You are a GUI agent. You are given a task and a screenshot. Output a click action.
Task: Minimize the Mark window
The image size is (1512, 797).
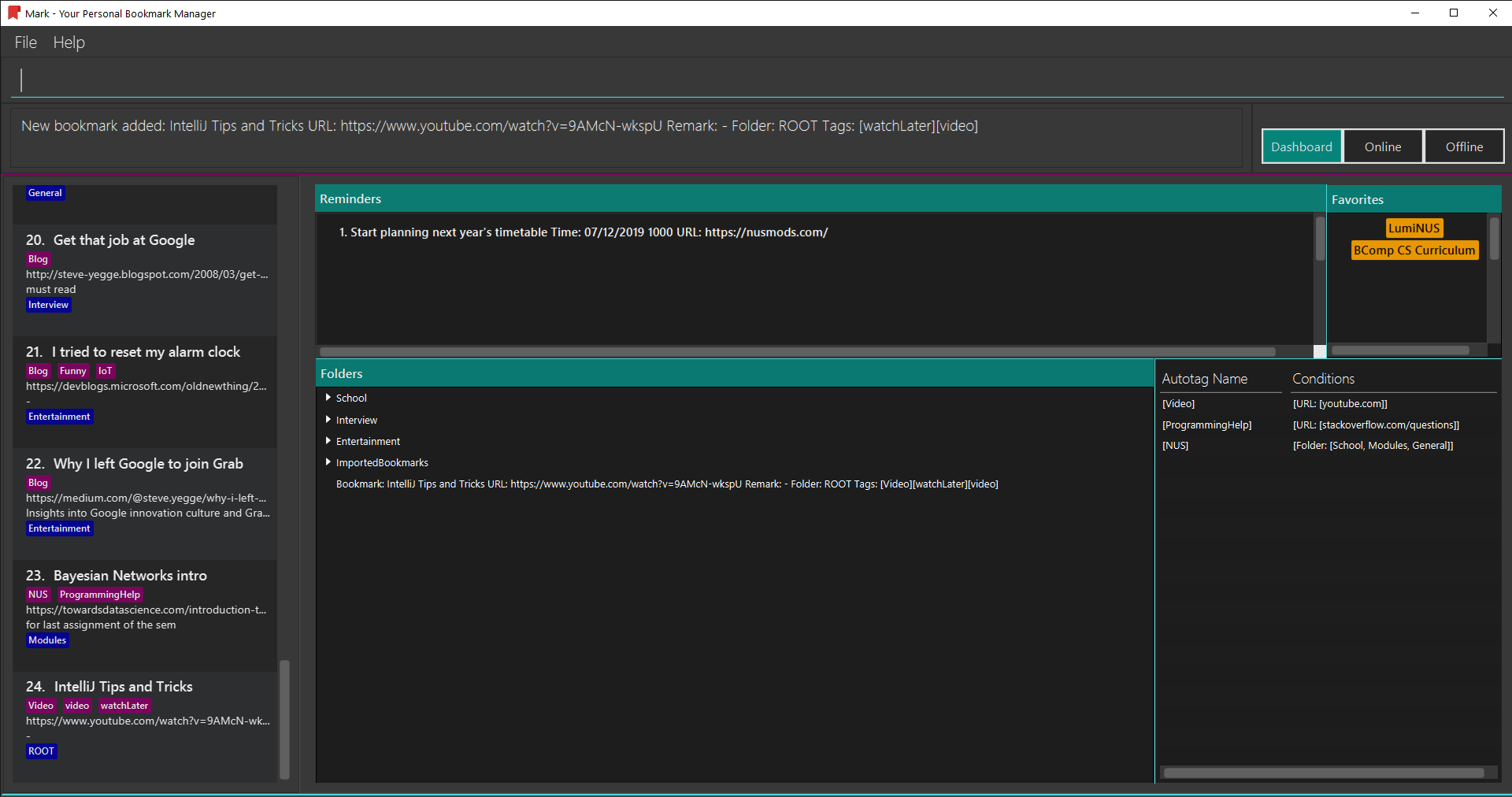tap(1415, 13)
